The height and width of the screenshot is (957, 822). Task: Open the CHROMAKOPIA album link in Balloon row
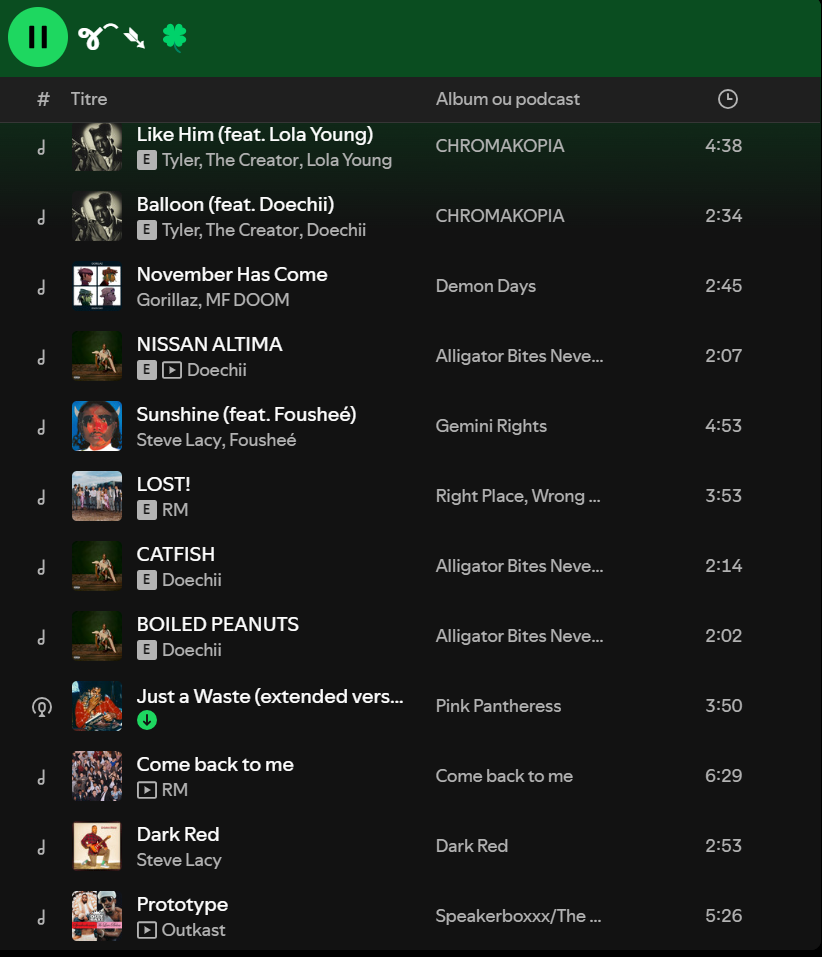click(x=500, y=216)
